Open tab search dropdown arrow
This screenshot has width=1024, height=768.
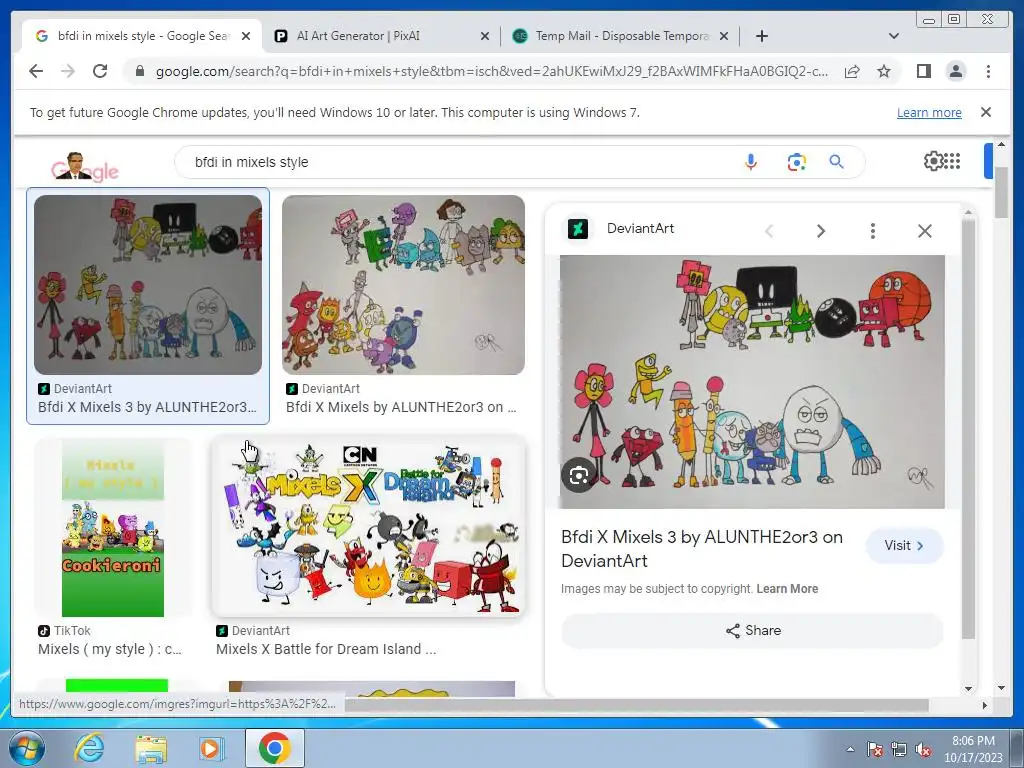[894, 36]
